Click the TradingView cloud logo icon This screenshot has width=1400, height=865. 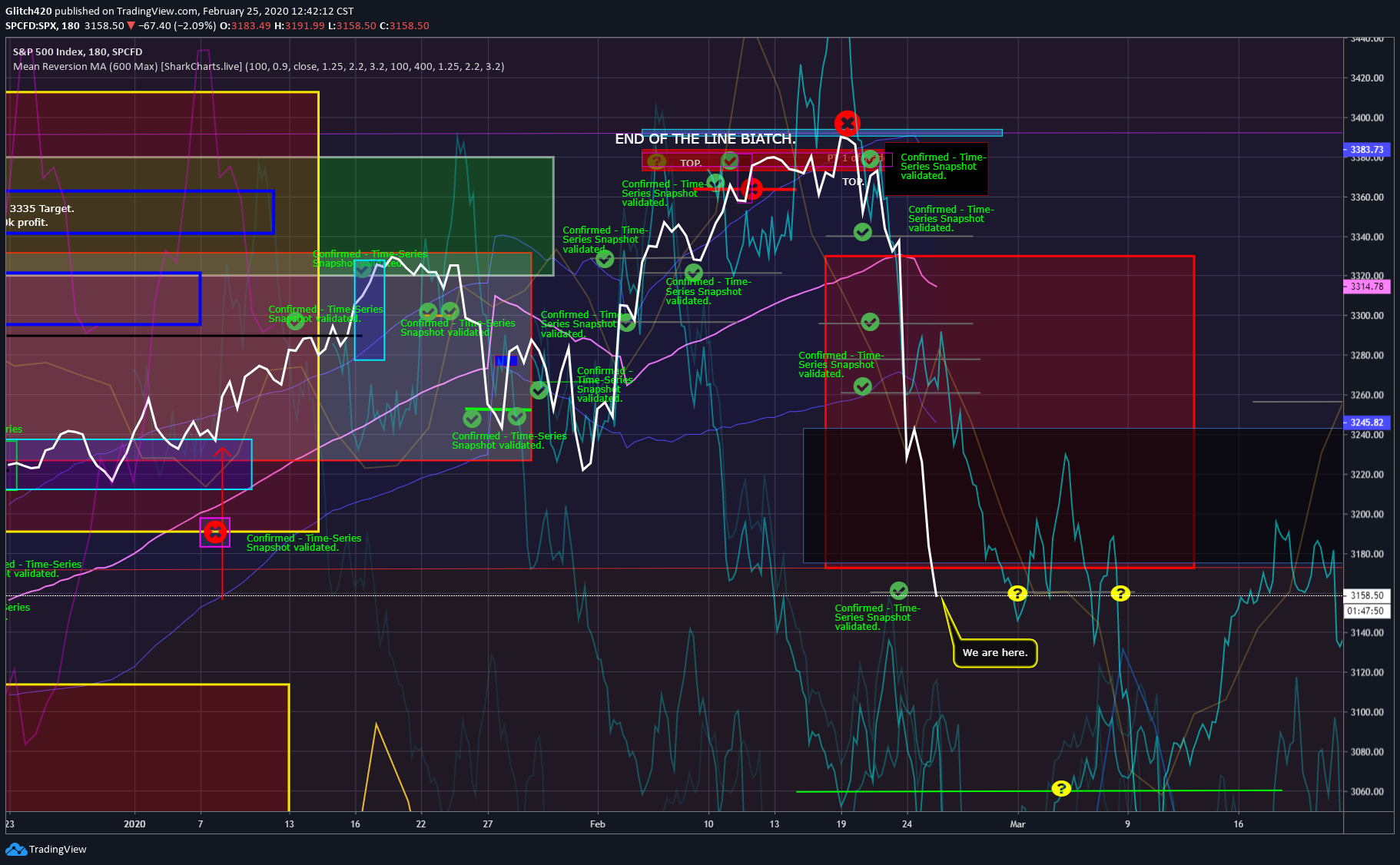pos(15,849)
